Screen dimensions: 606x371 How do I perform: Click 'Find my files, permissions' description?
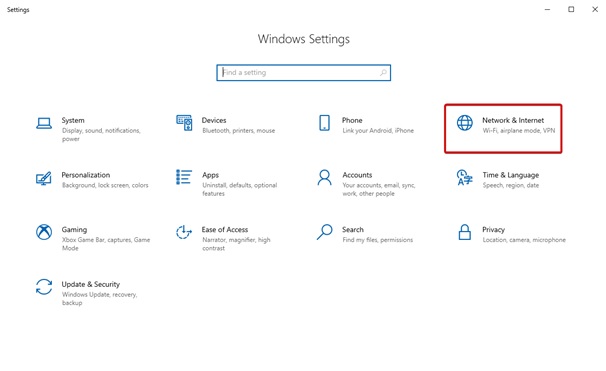click(378, 240)
